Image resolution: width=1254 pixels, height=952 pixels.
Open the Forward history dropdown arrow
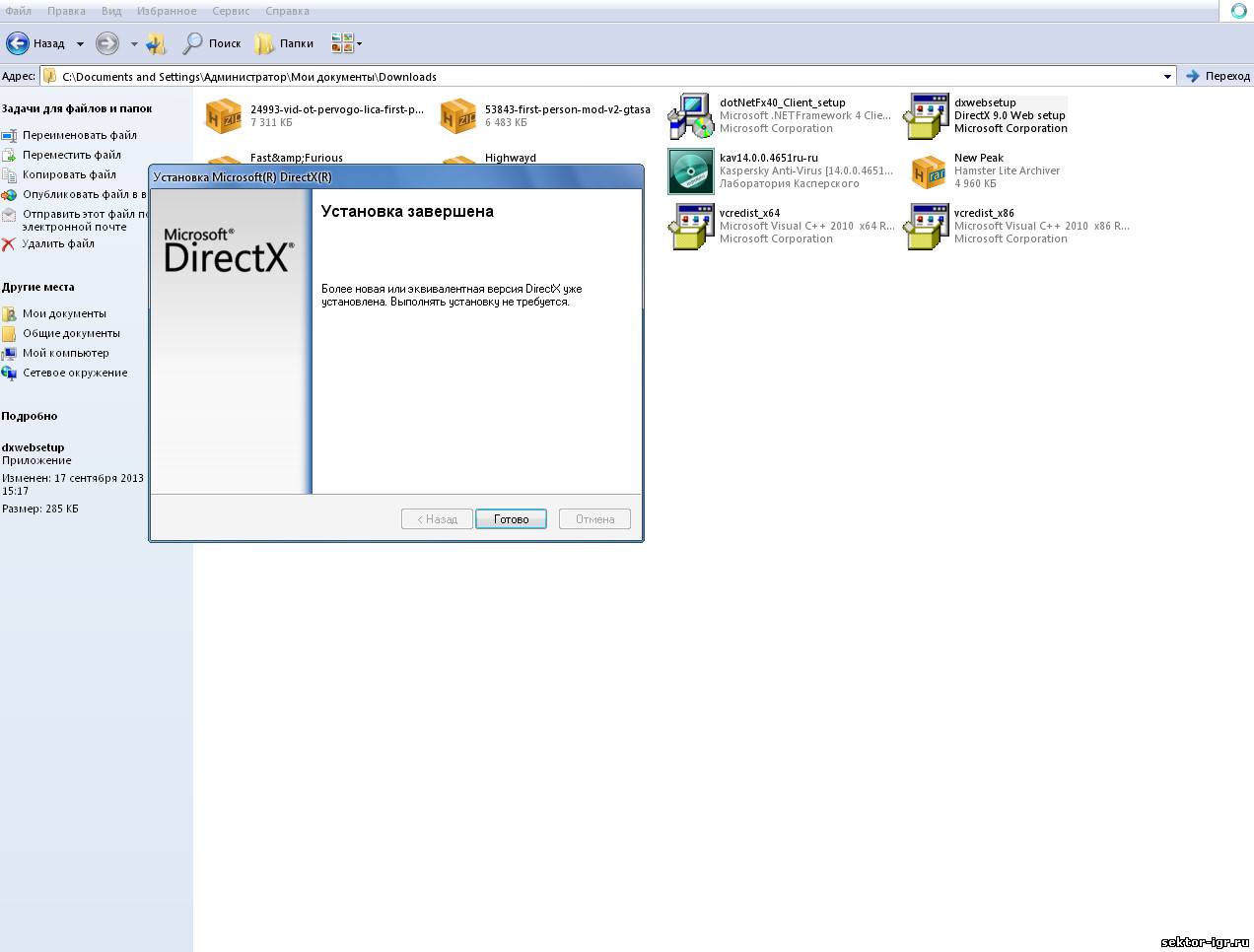pos(134,44)
